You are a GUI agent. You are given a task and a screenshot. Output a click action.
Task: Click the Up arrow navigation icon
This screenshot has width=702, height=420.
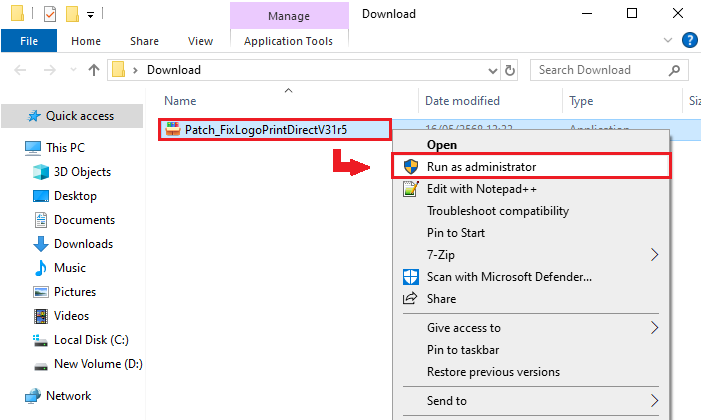(x=94, y=70)
